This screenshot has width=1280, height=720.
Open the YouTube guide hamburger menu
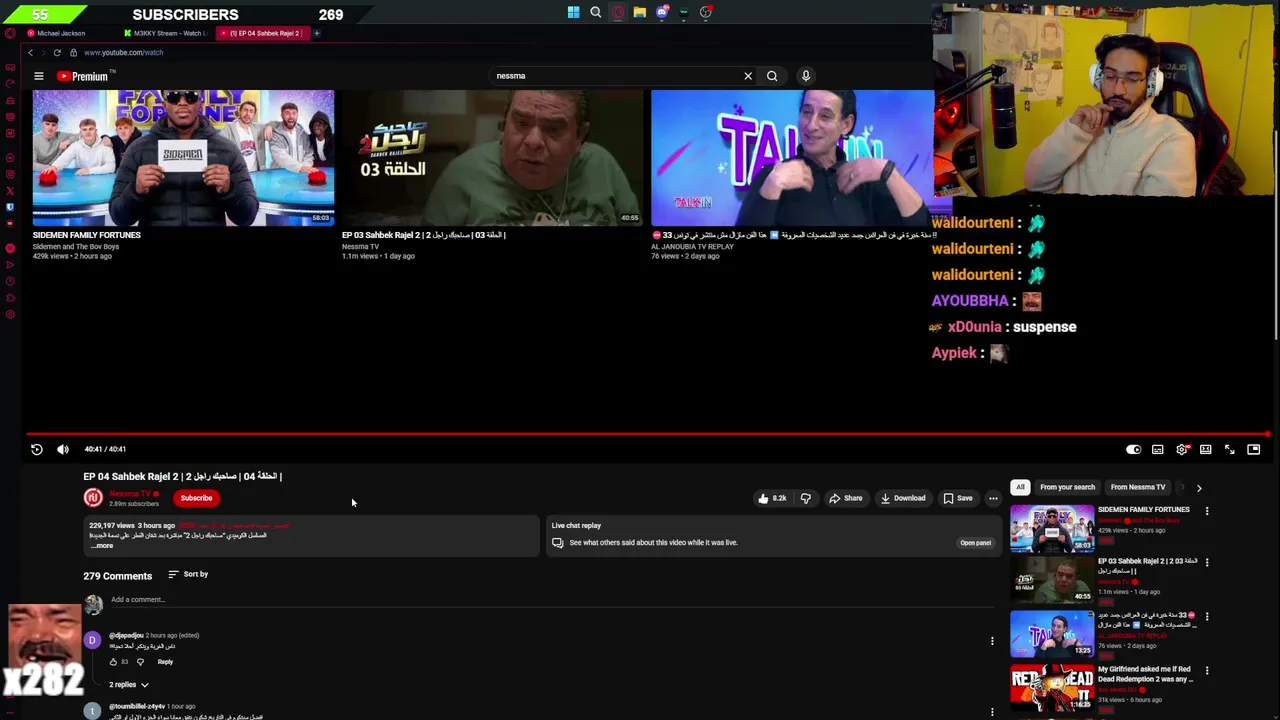point(39,76)
